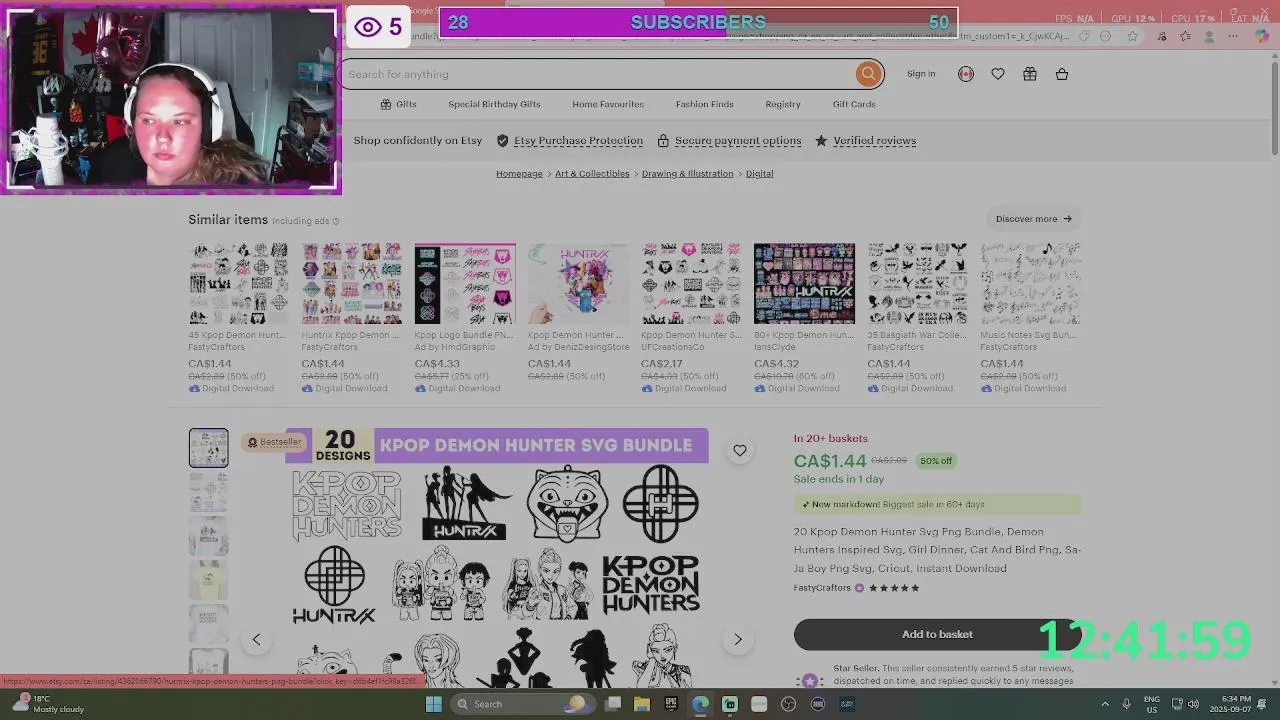Open Gift Cards link in navigation
The image size is (1280, 720).
tap(854, 104)
